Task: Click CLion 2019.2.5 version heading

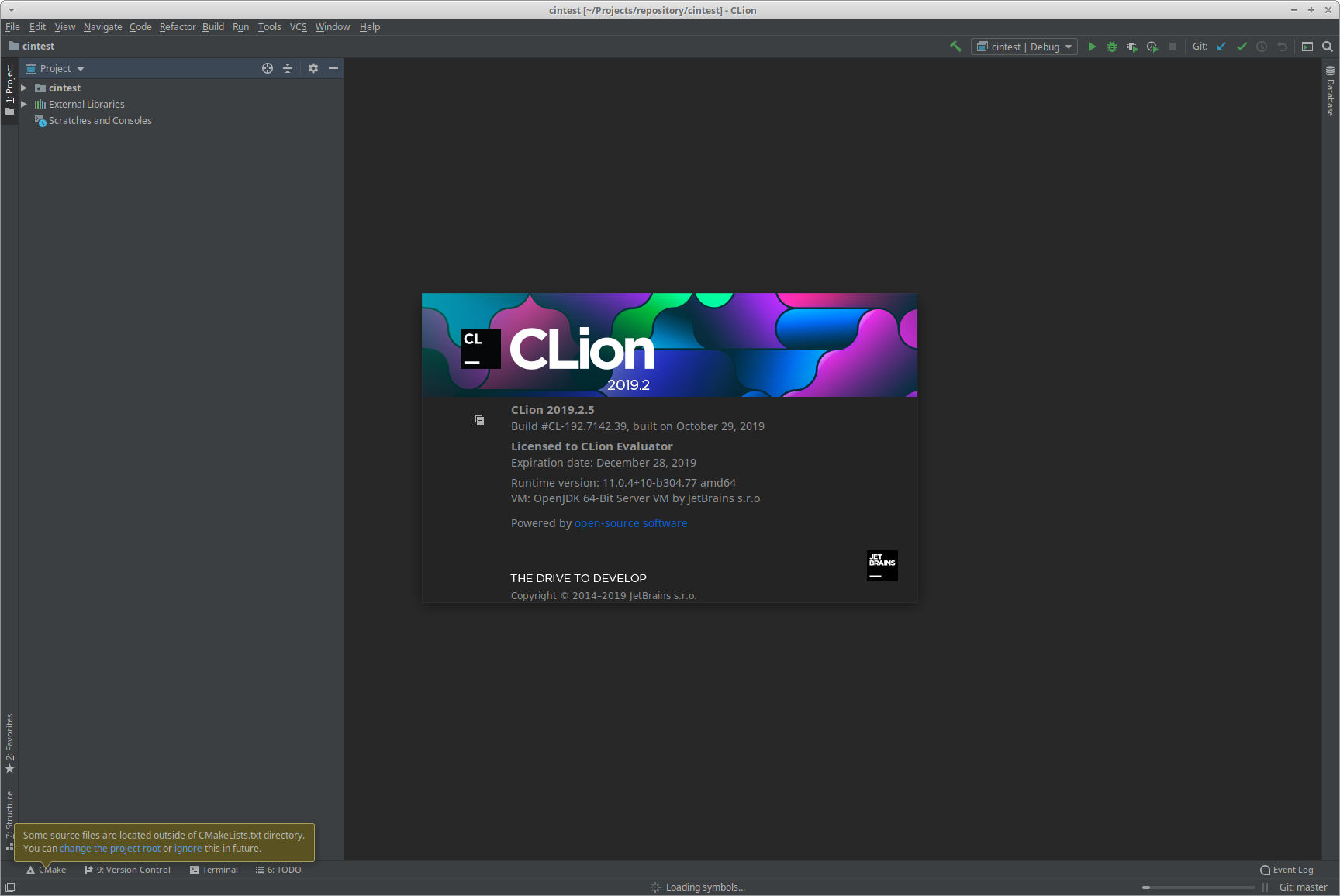Action: tap(552, 410)
